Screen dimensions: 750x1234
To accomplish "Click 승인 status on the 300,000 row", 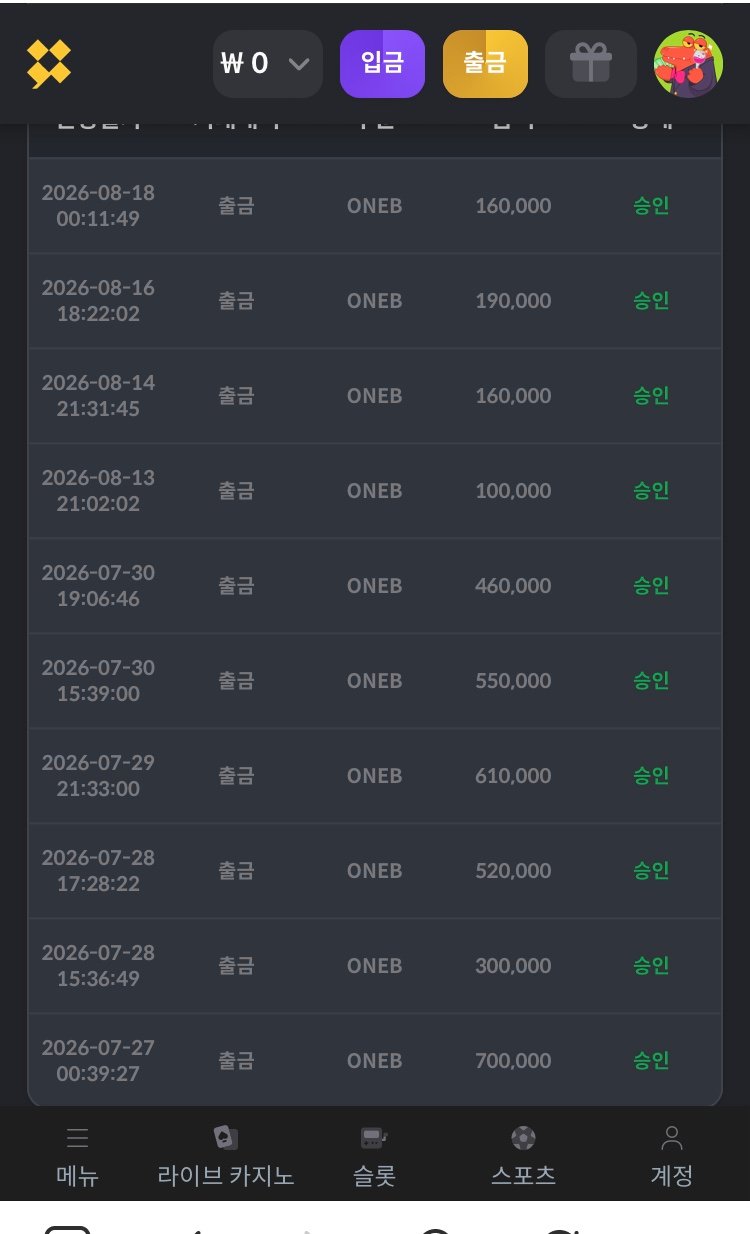I will (x=651, y=966).
